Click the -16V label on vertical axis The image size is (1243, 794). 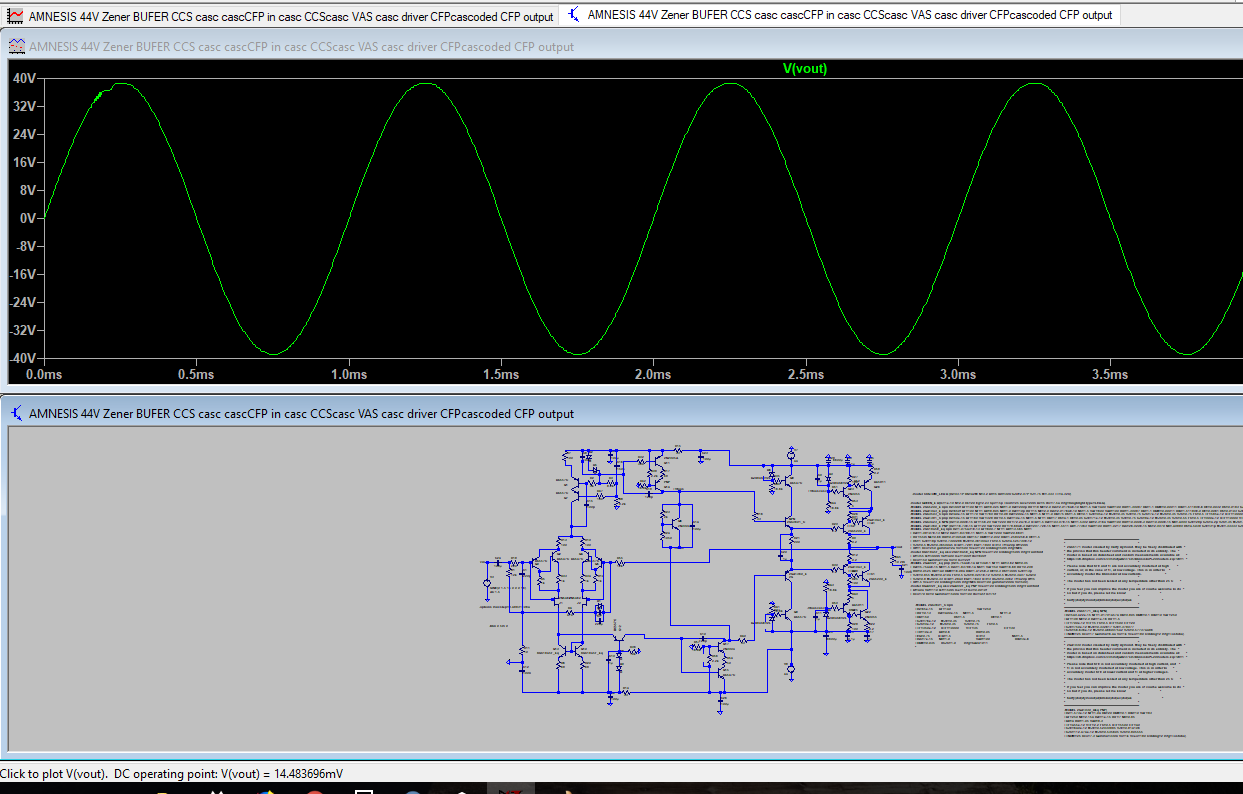click(x=22, y=274)
